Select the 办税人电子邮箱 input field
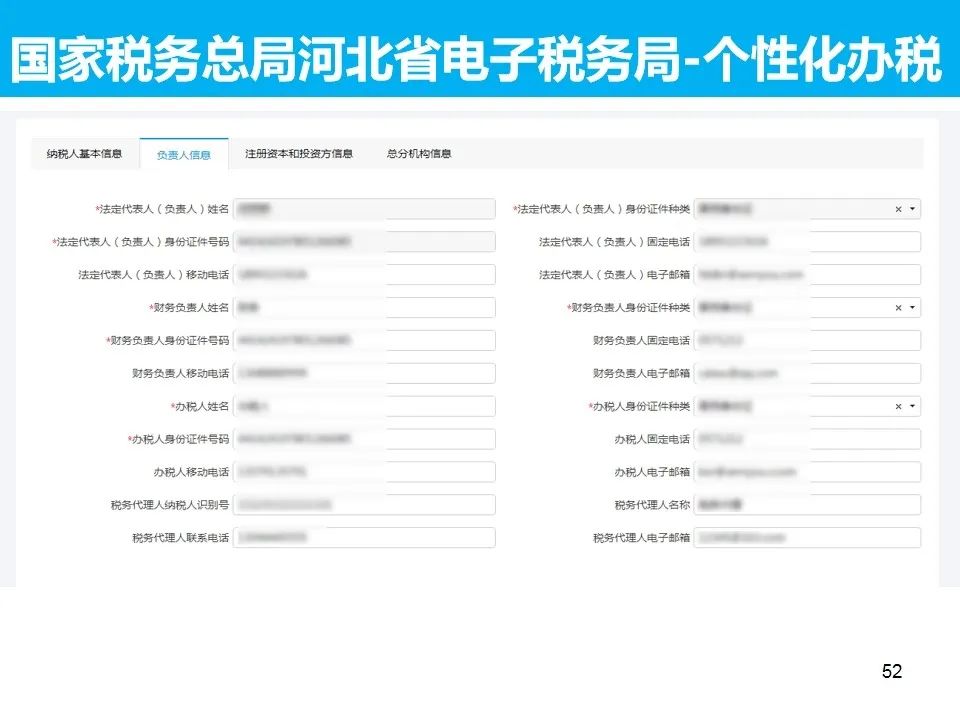Viewport: 960px width, 720px height. (808, 472)
